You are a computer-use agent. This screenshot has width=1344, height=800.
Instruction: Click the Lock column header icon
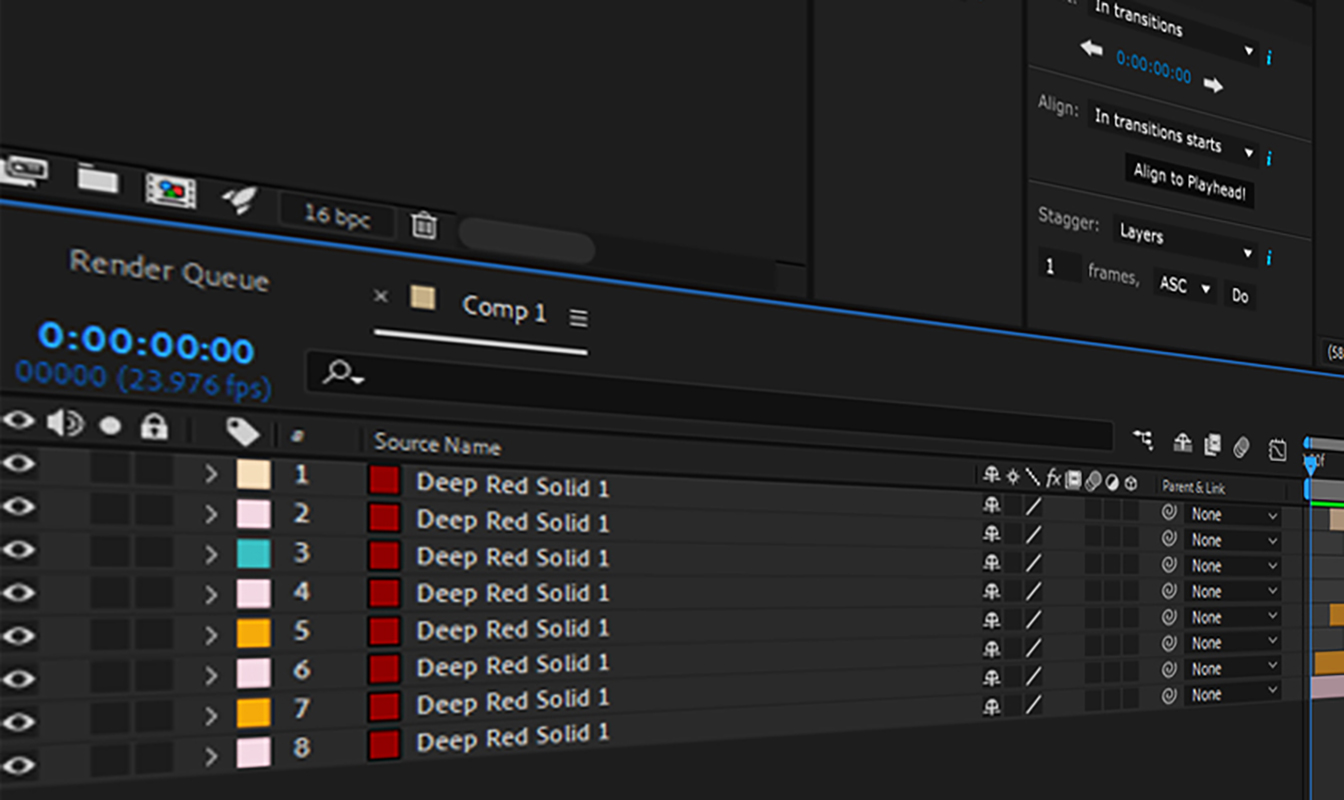point(154,426)
